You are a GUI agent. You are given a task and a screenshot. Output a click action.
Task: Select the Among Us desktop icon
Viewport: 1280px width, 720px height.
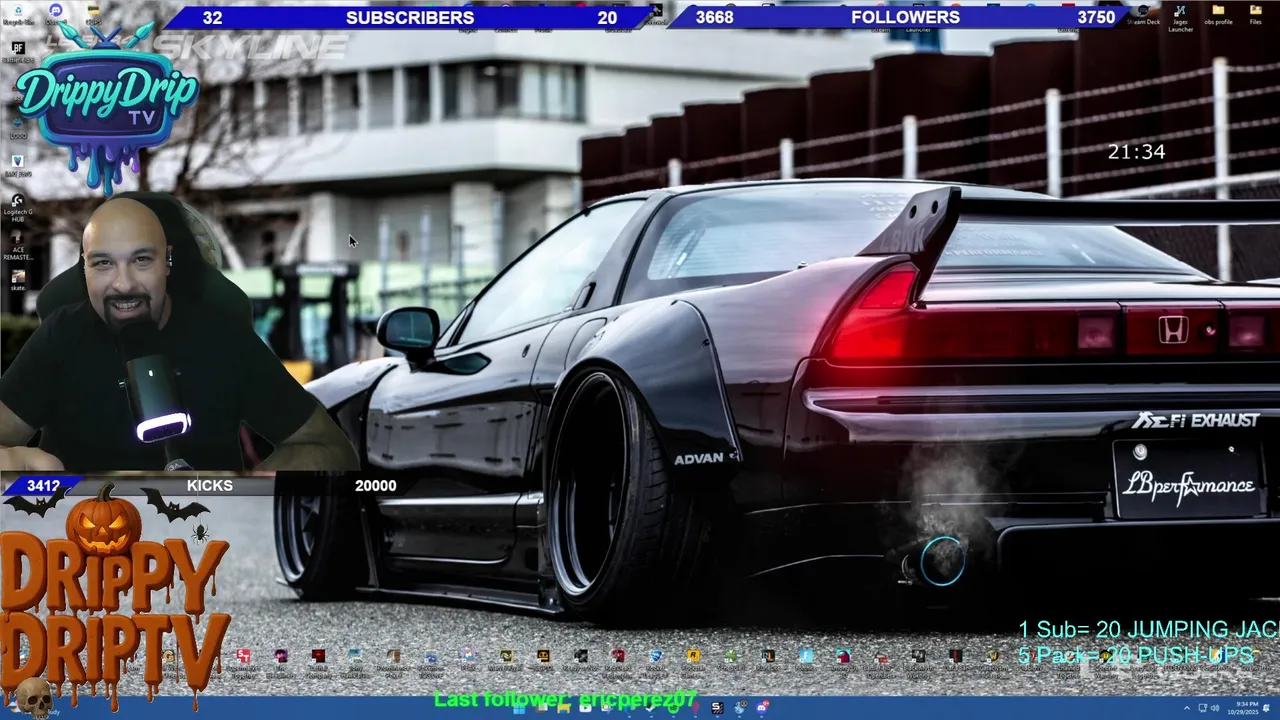[x=843, y=662]
